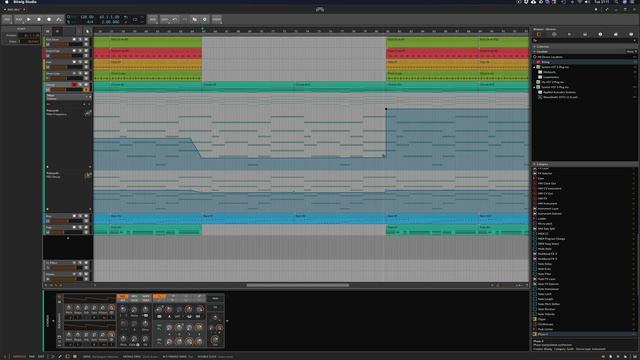
Task: Select Bitwig location in browser tree
Action: [584, 62]
